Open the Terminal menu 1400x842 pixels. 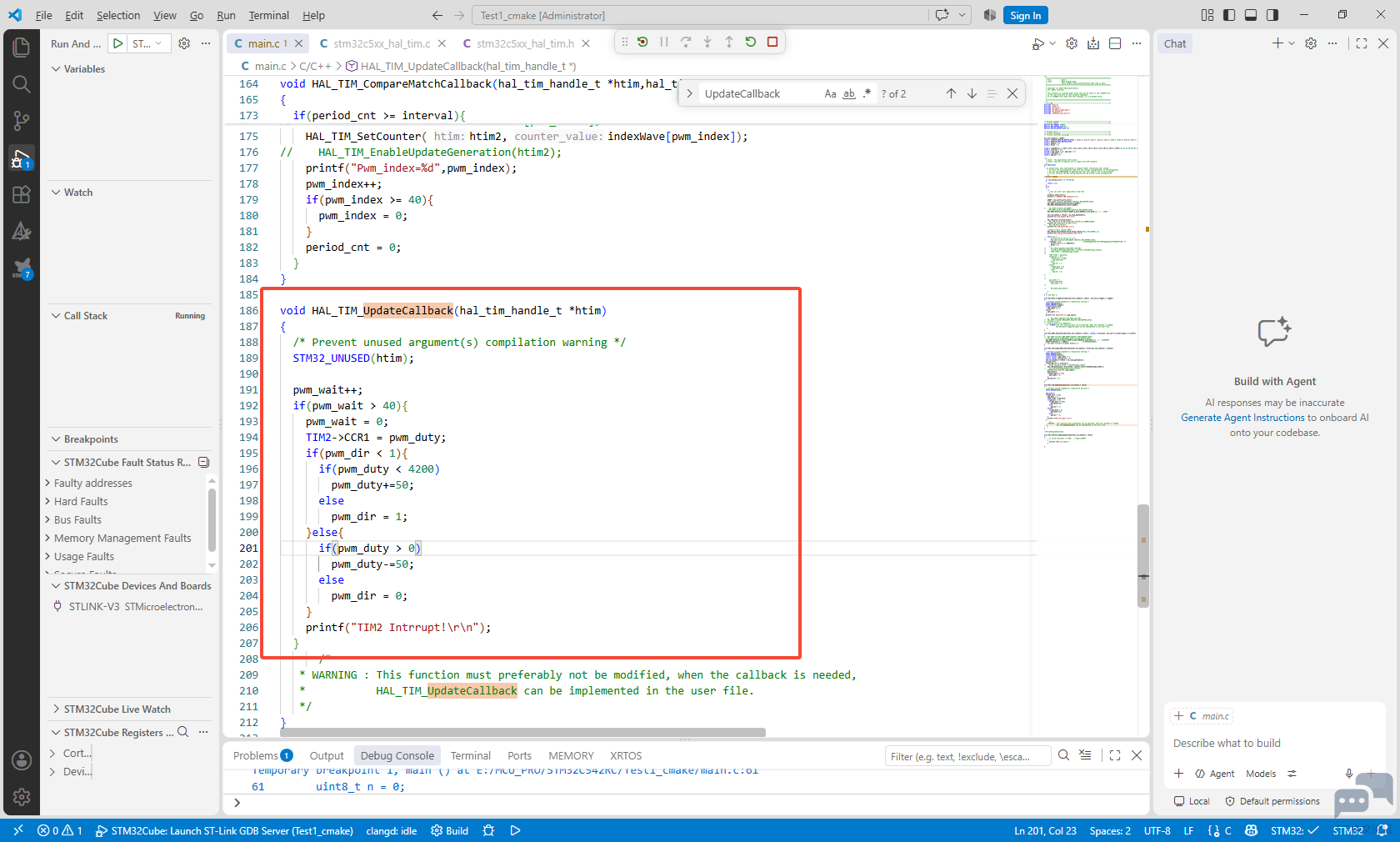point(268,15)
